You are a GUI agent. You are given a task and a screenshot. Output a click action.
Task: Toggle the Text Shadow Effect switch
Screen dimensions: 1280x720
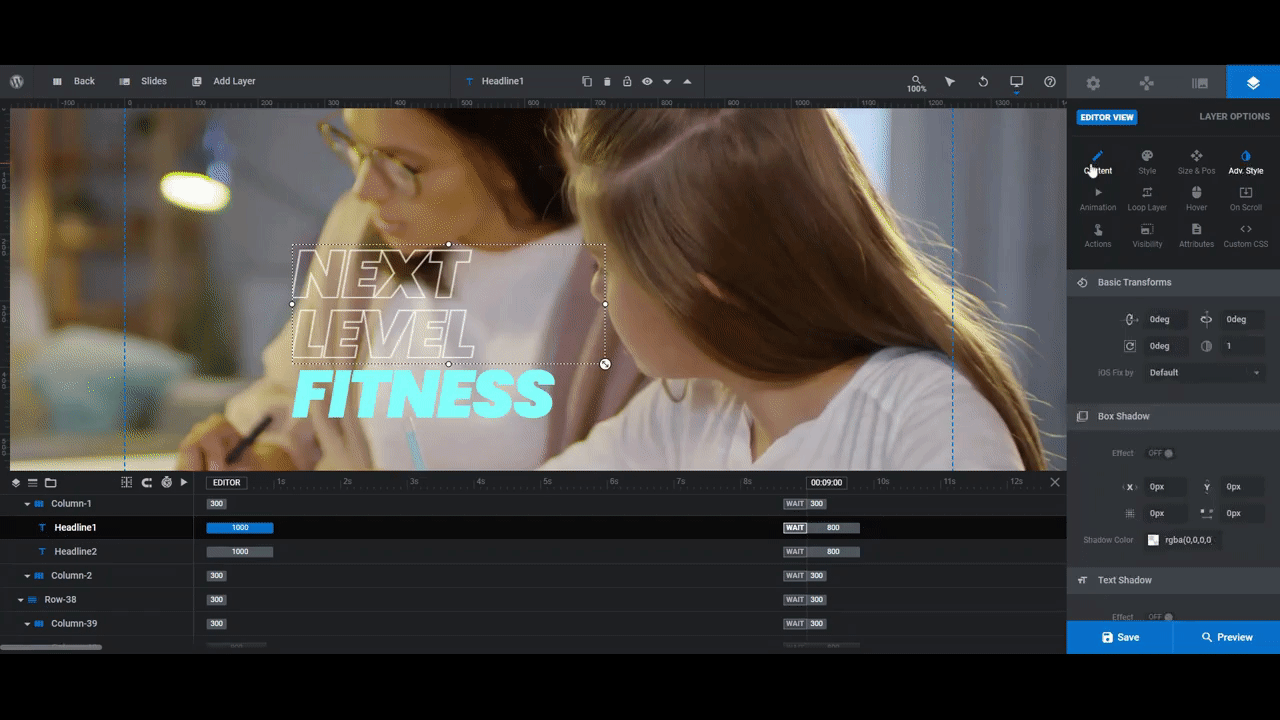pos(1161,617)
